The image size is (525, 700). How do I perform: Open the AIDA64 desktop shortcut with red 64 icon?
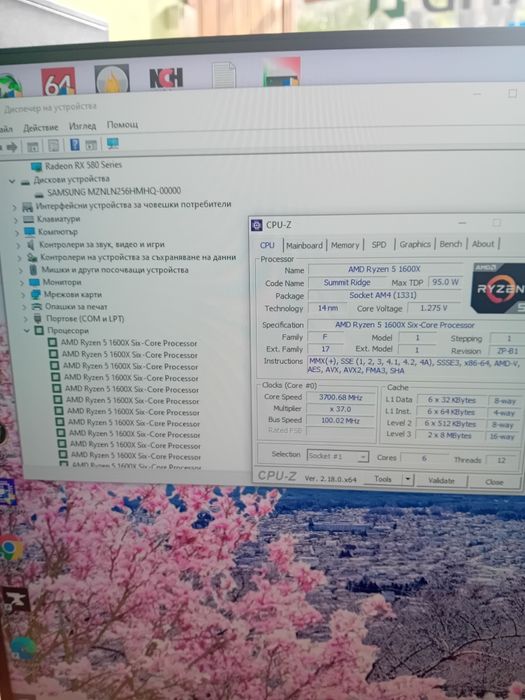(58, 81)
